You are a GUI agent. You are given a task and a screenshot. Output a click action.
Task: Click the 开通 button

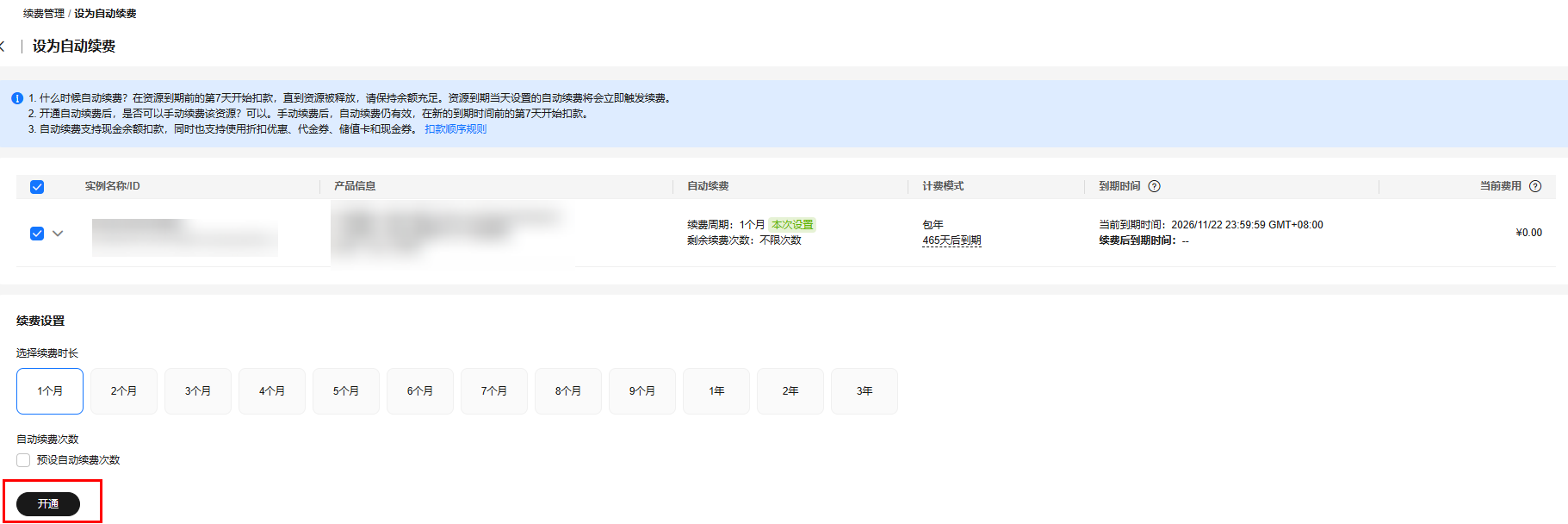pyautogui.click(x=48, y=504)
